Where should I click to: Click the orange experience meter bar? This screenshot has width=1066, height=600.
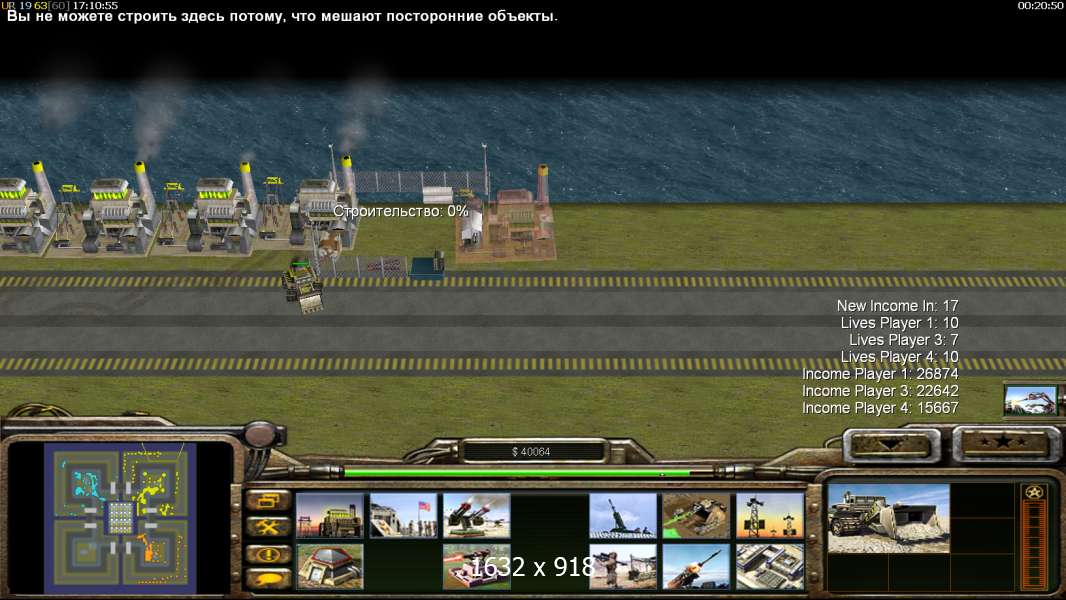(1034, 544)
